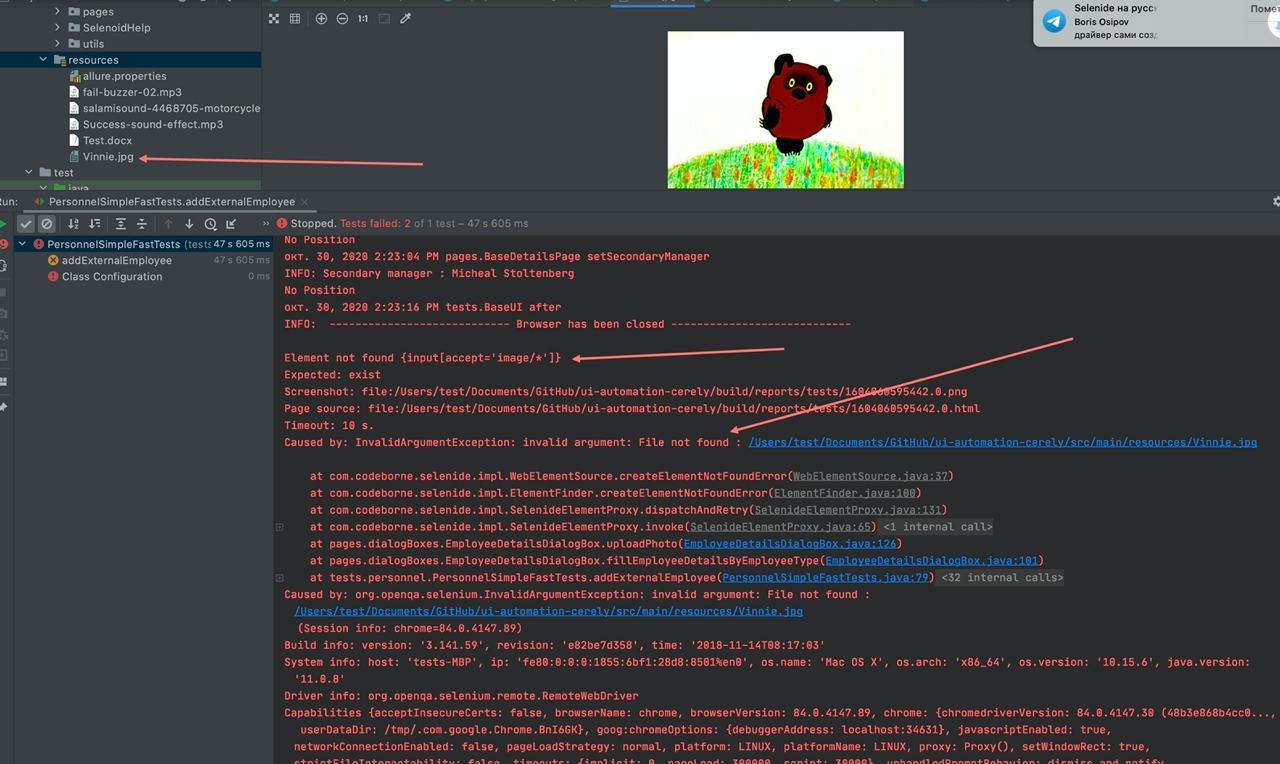The width and height of the screenshot is (1280, 764).
Task: Click the "Browser has been closed" log line
Action: click(x=567, y=324)
